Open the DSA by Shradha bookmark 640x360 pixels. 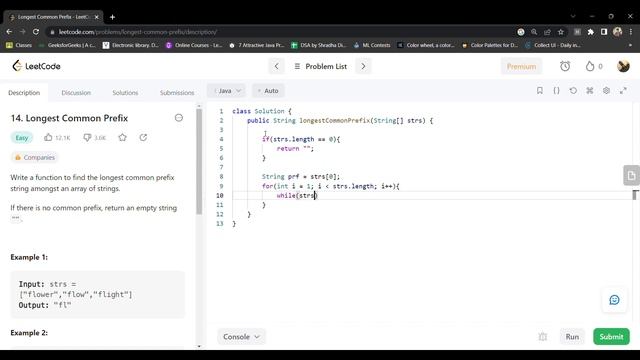click(319, 45)
